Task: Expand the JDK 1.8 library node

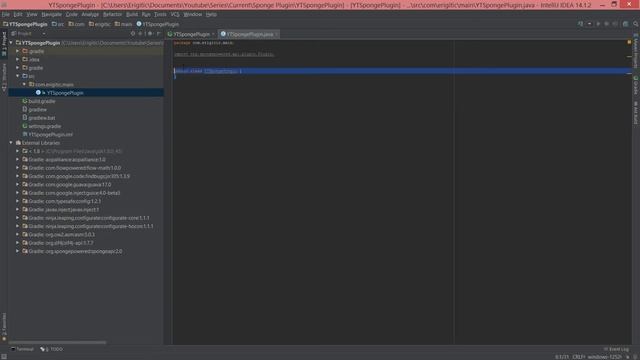Action: click(18, 151)
